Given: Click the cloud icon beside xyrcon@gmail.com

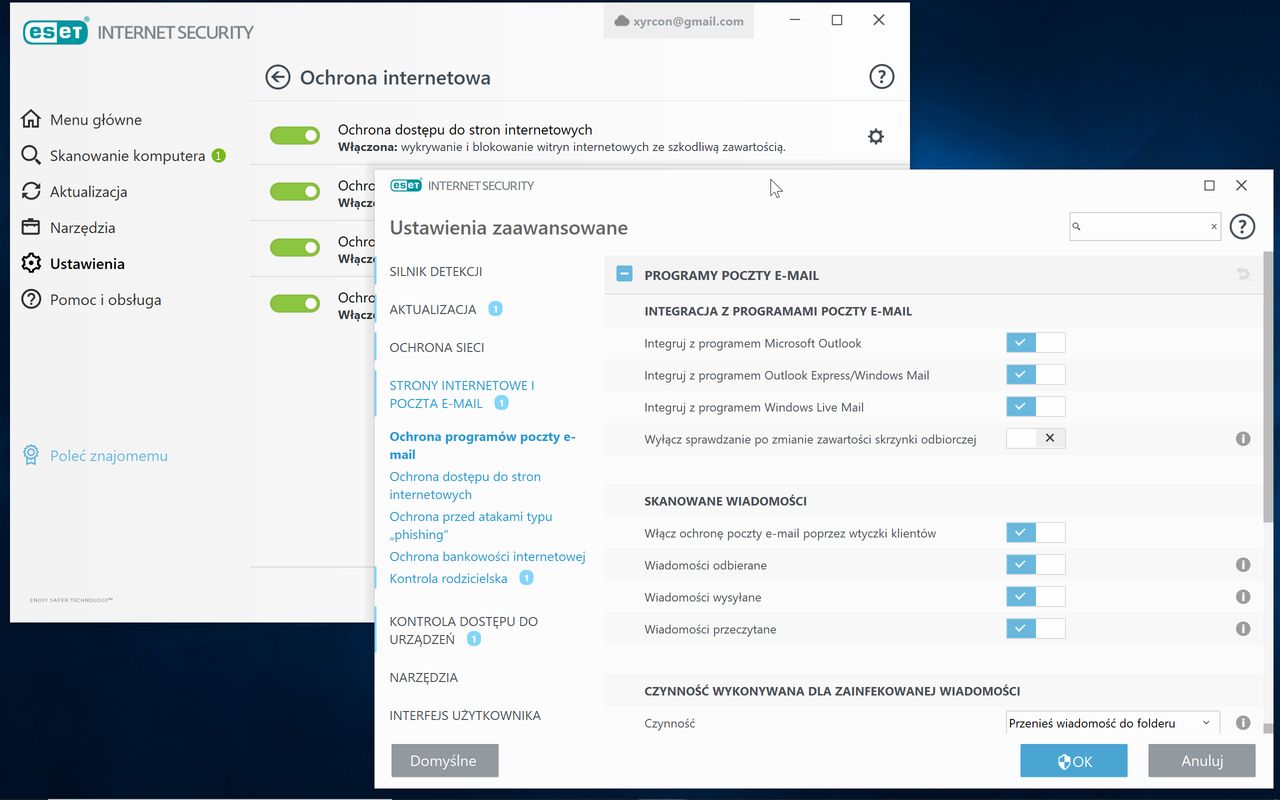Looking at the screenshot, I should 621,21.
